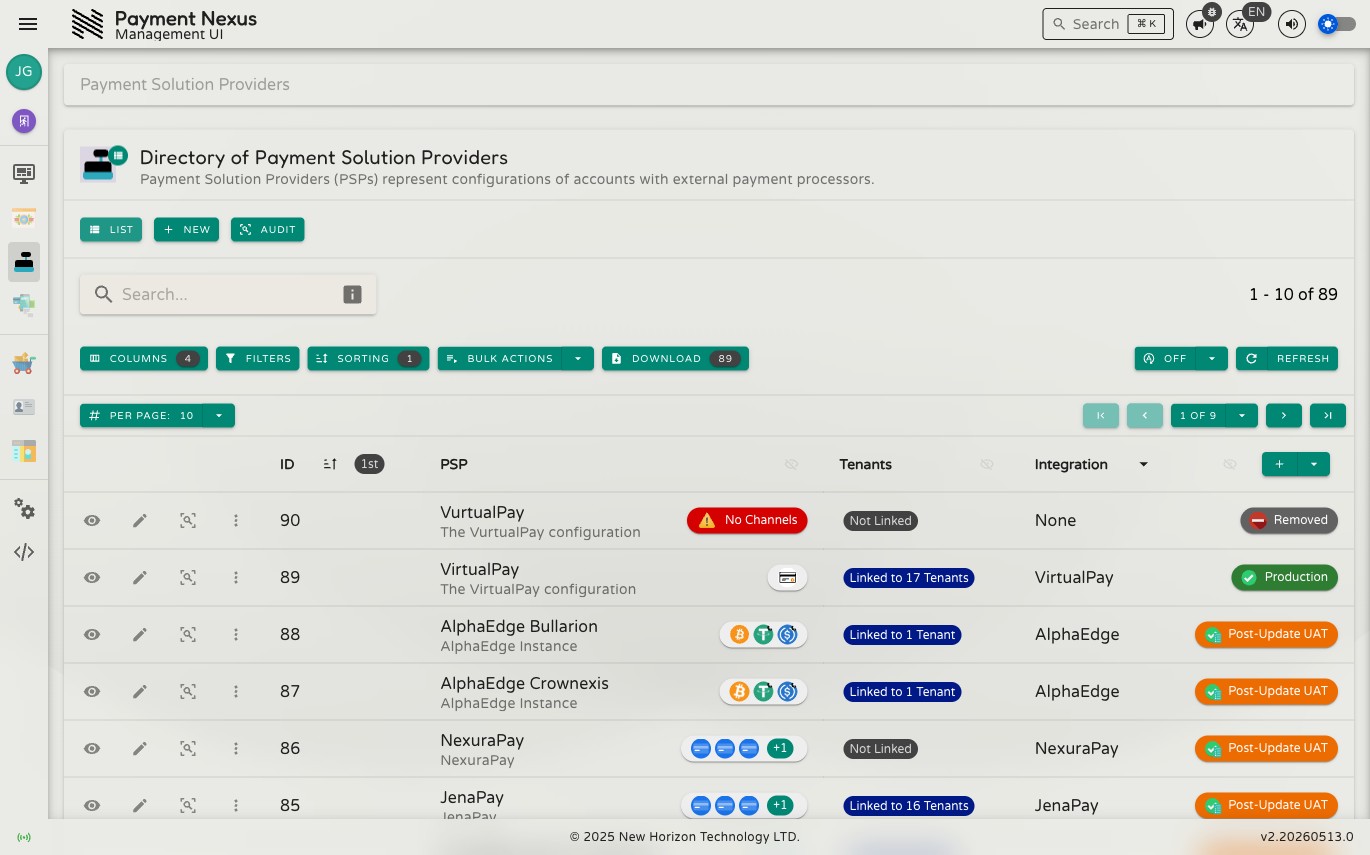
Task: Click DOWNLOAD 89 records button
Action: tap(675, 358)
